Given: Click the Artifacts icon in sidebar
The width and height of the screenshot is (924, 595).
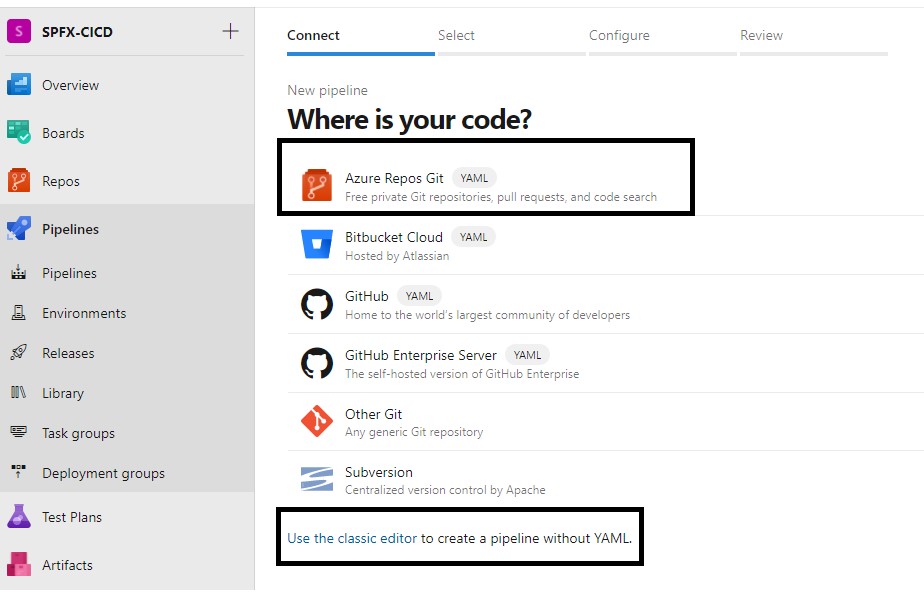Looking at the screenshot, I should [x=19, y=565].
